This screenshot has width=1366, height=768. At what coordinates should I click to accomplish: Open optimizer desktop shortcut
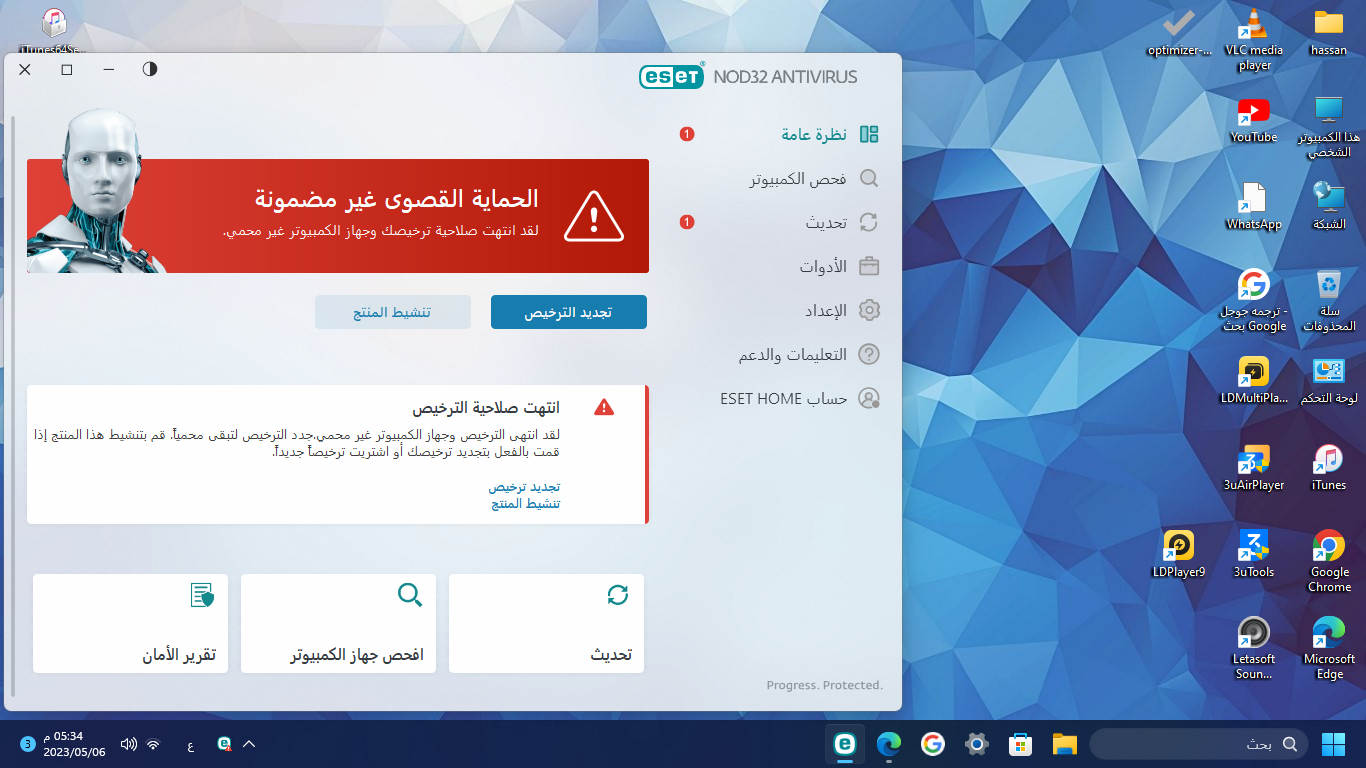click(1179, 33)
